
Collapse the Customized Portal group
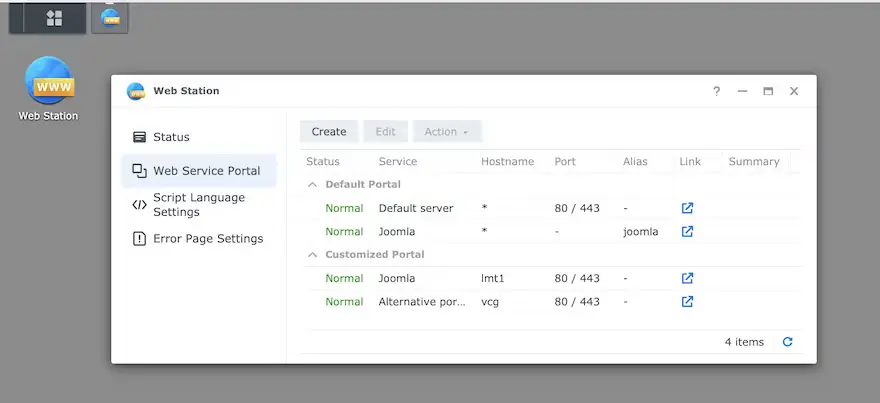pos(313,255)
